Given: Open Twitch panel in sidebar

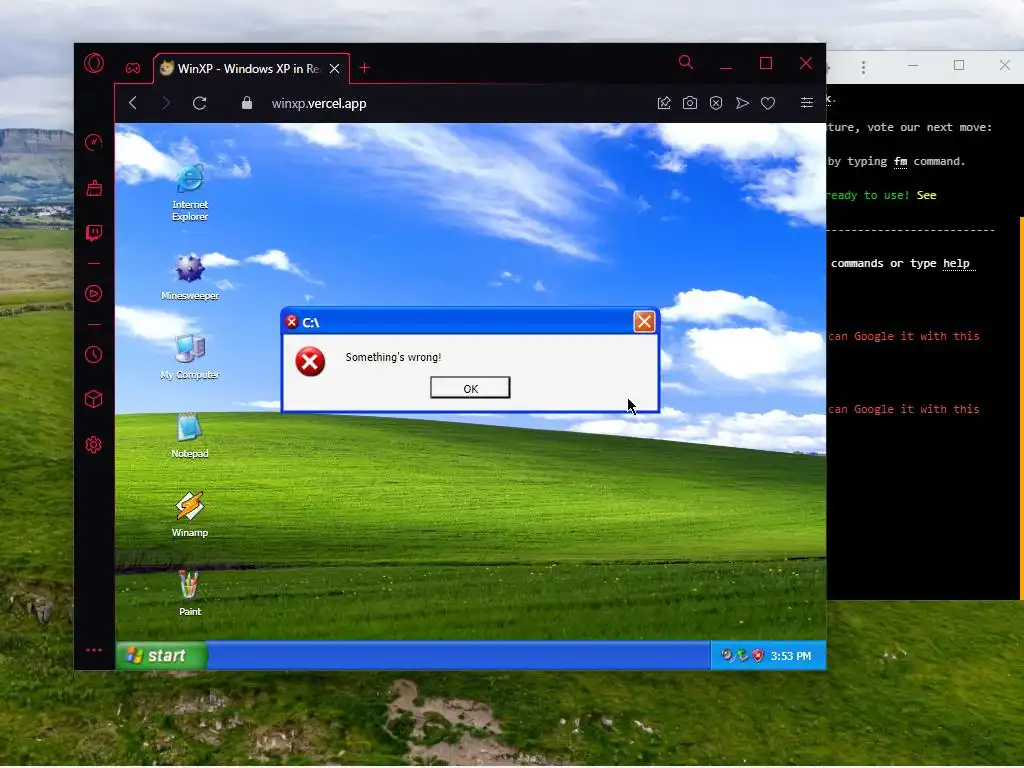Looking at the screenshot, I should point(94,233).
